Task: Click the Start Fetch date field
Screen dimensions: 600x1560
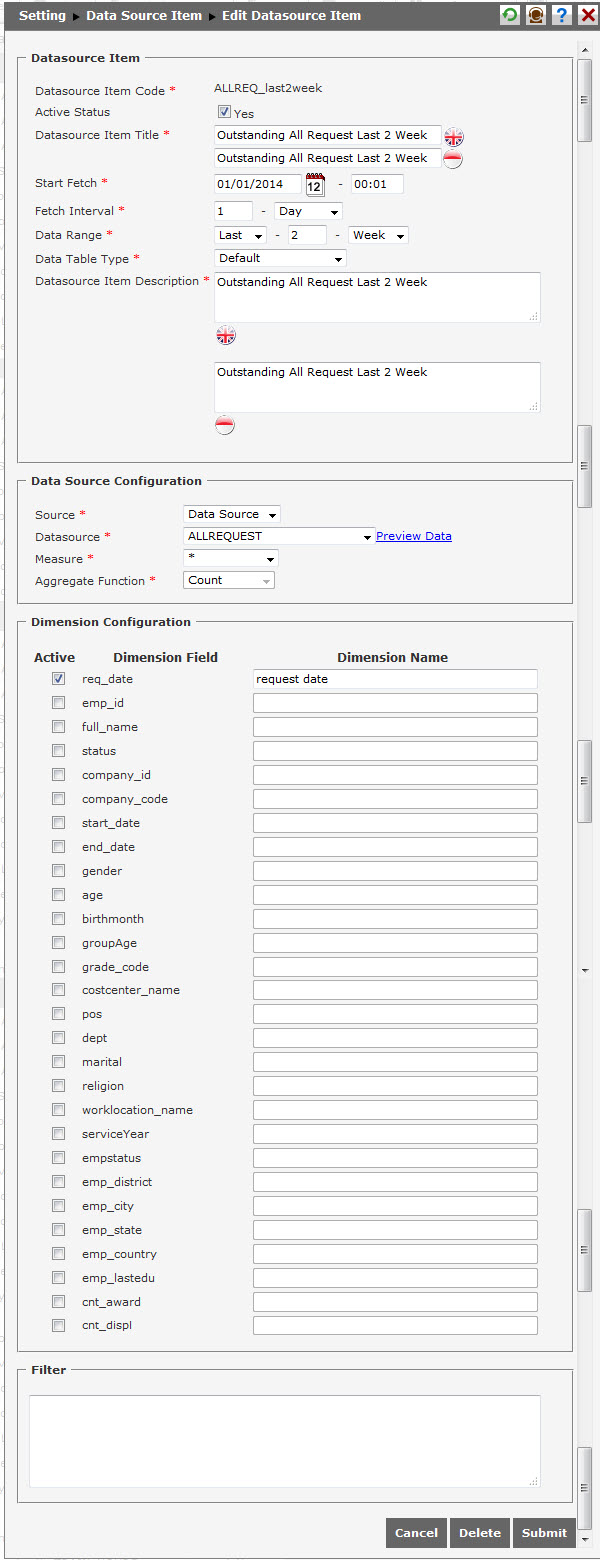Action: (258, 184)
